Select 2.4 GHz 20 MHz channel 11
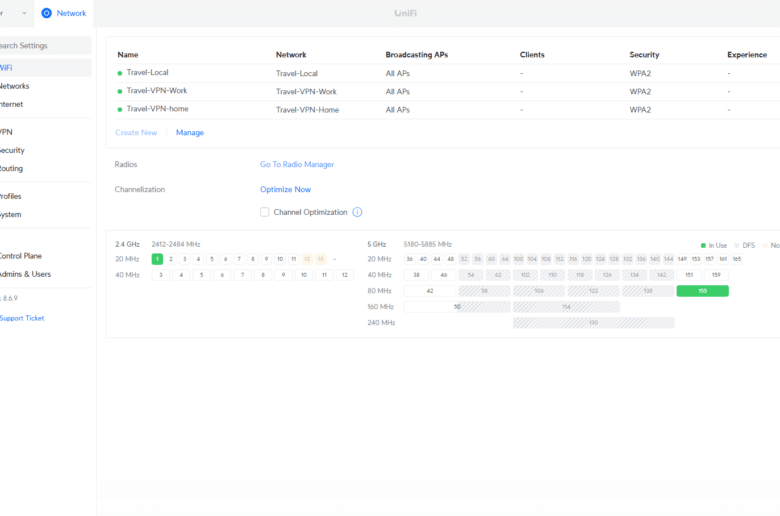This screenshot has height=516, width=780. (293, 259)
